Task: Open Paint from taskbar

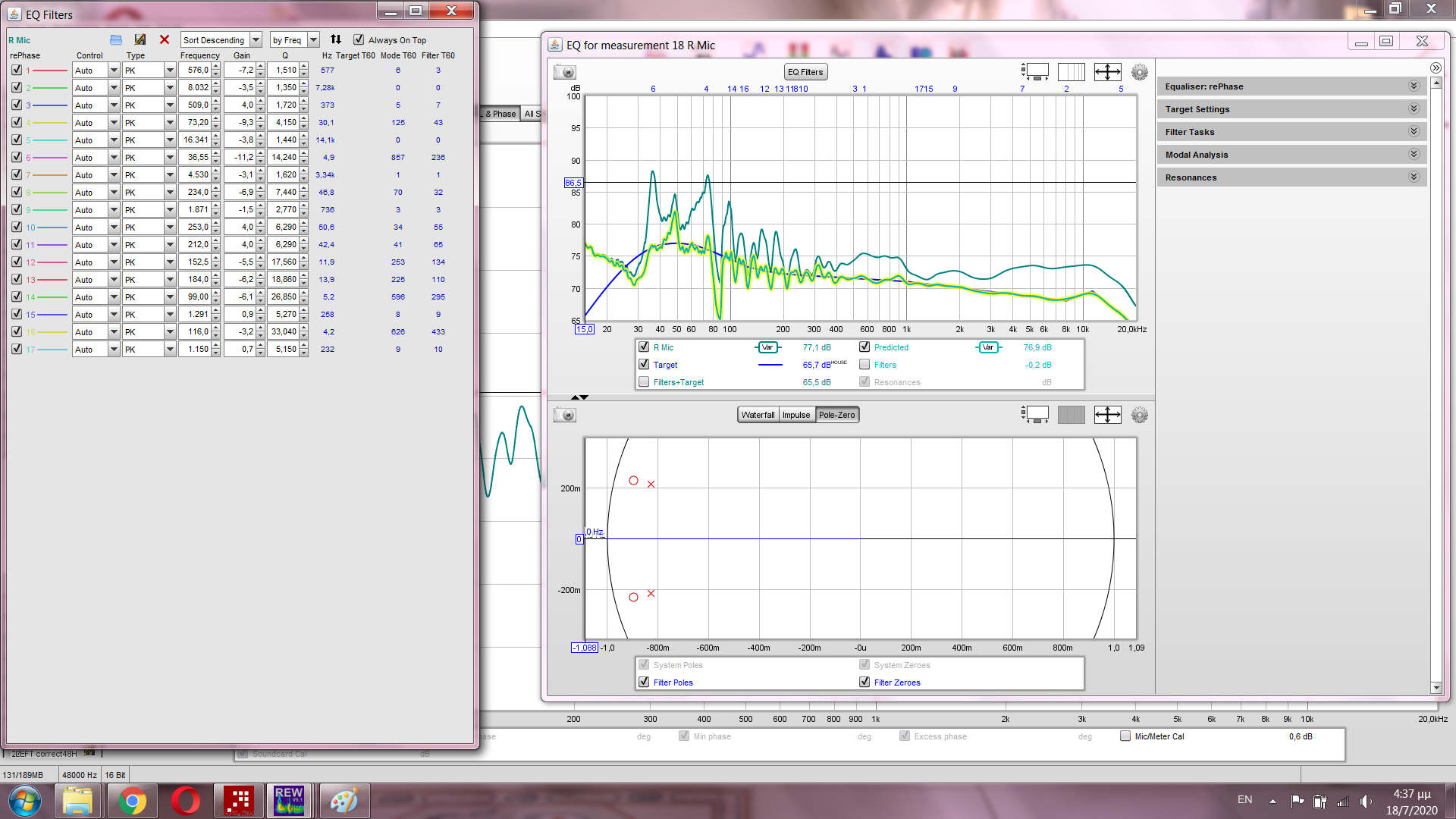Action: coord(344,801)
